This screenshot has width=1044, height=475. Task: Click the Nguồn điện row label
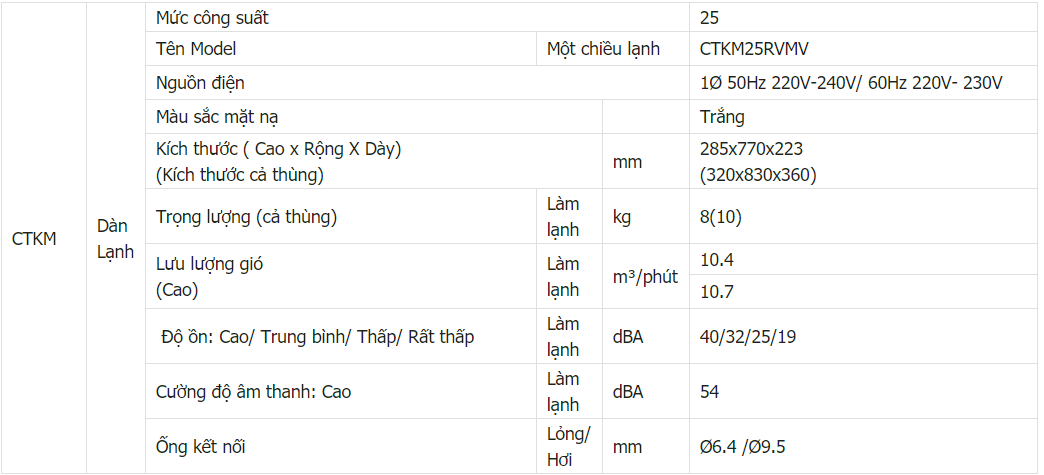point(200,83)
